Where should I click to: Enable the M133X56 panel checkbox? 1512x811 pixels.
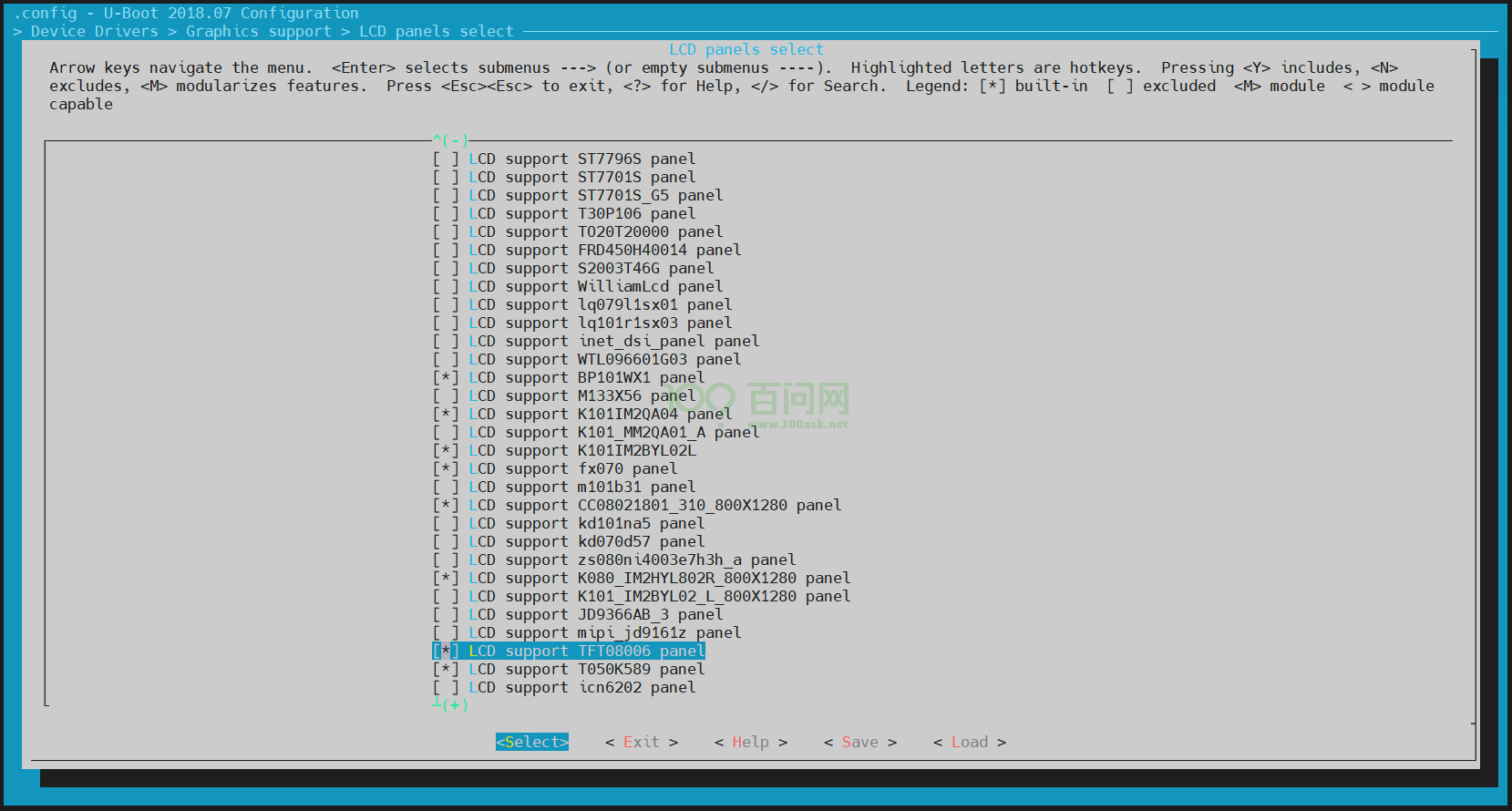coord(446,396)
